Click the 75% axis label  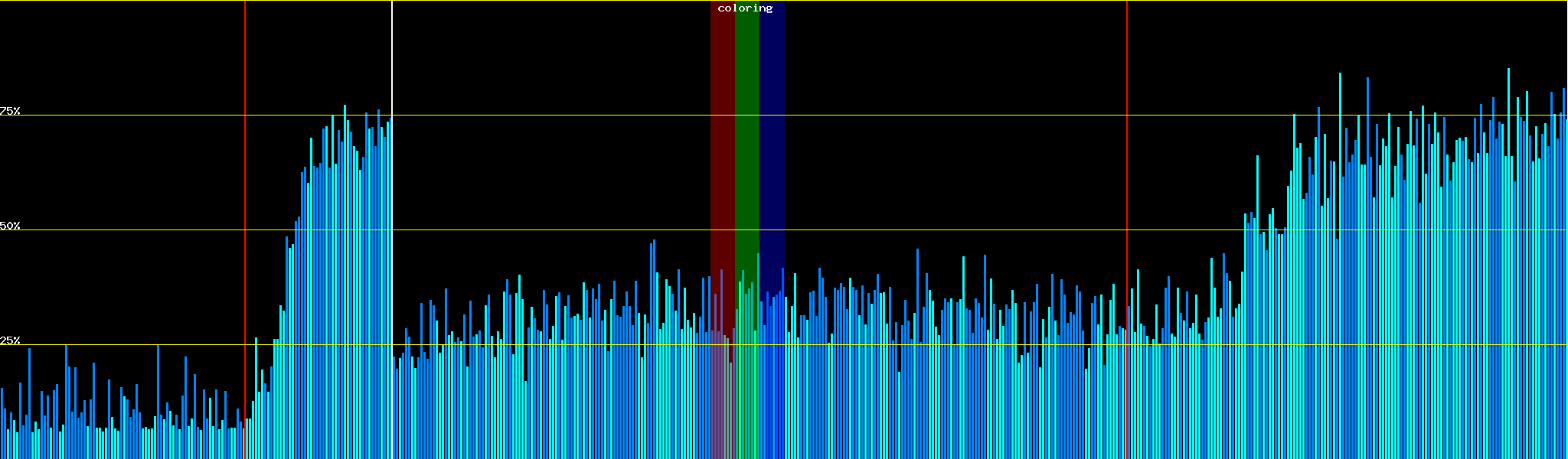[10, 111]
